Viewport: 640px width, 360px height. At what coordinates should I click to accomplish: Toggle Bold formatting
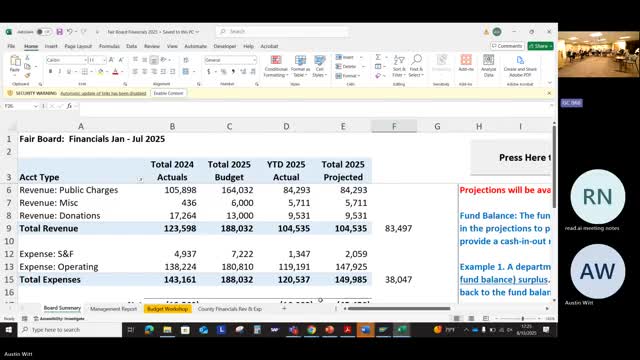[50, 71]
